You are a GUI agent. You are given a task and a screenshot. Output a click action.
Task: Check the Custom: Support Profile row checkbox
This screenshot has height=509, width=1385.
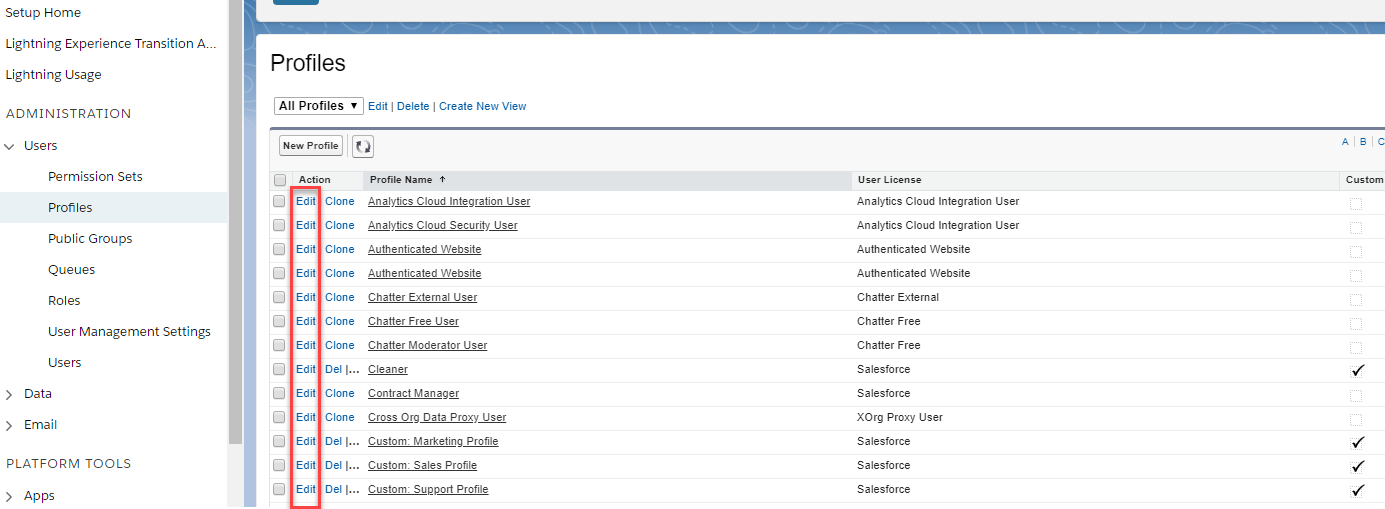pos(279,489)
